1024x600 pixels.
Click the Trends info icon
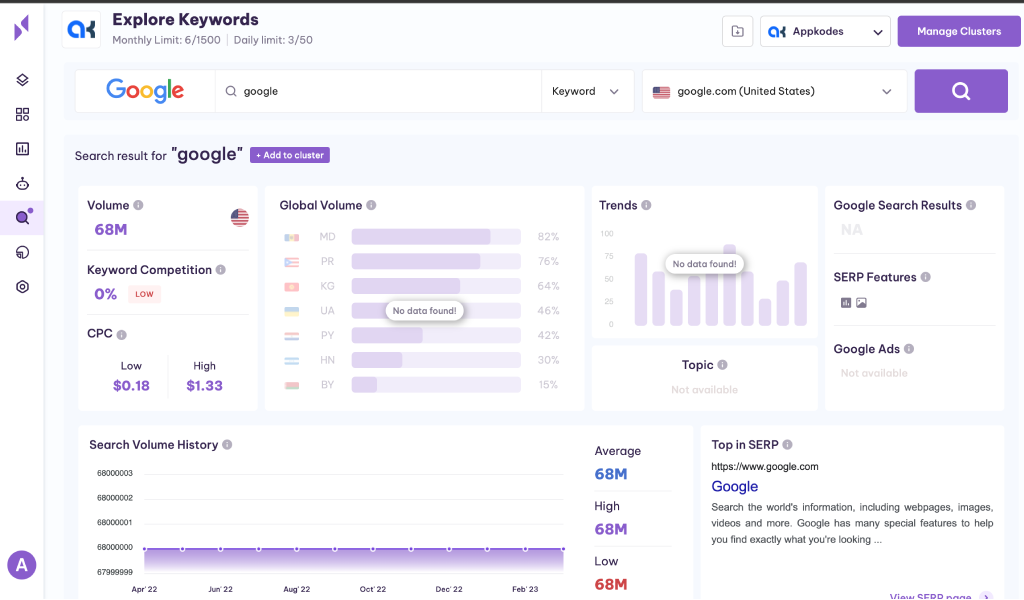point(646,205)
